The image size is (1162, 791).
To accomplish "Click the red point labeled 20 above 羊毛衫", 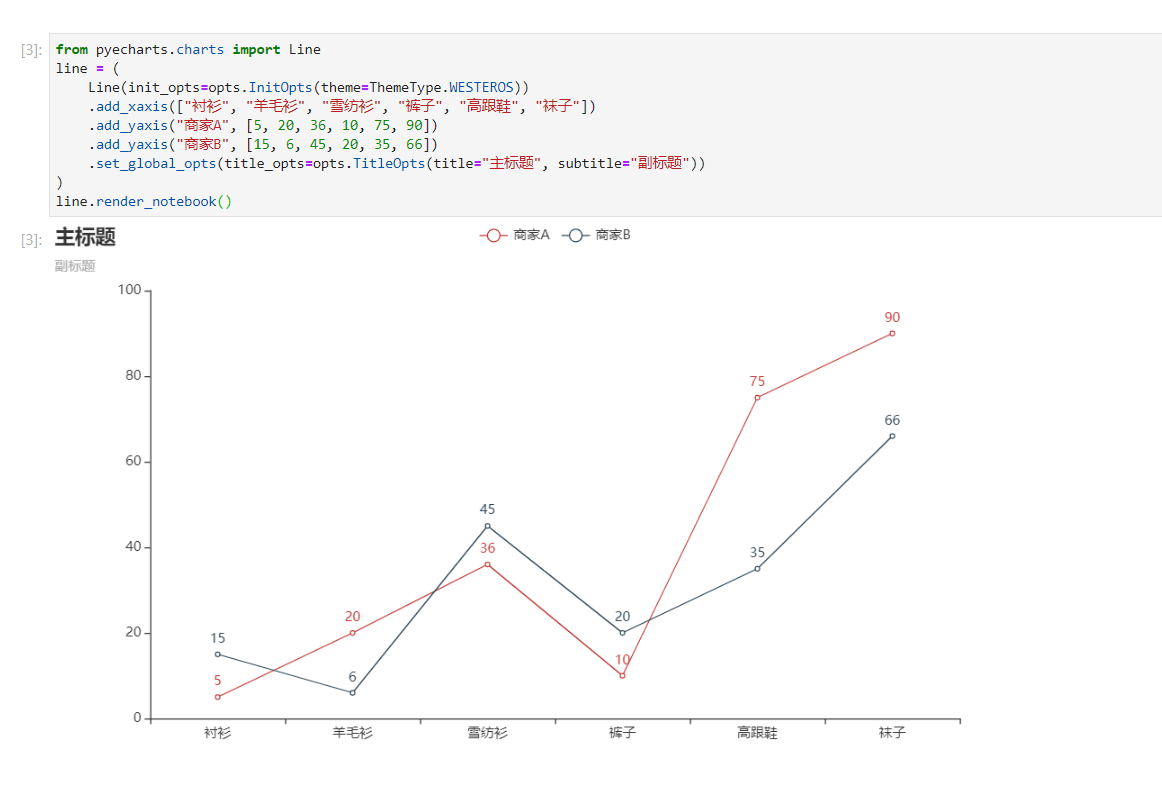I will (x=352, y=631).
